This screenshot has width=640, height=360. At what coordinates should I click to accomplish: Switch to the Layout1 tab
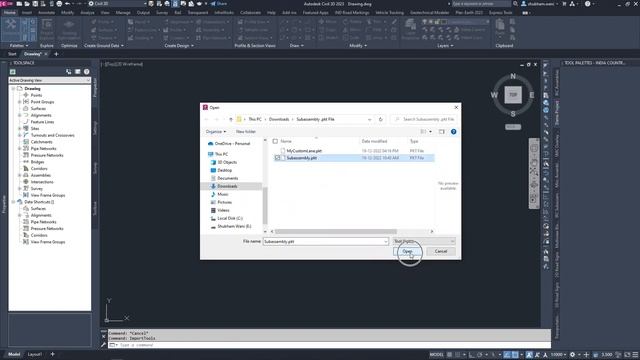(35, 354)
